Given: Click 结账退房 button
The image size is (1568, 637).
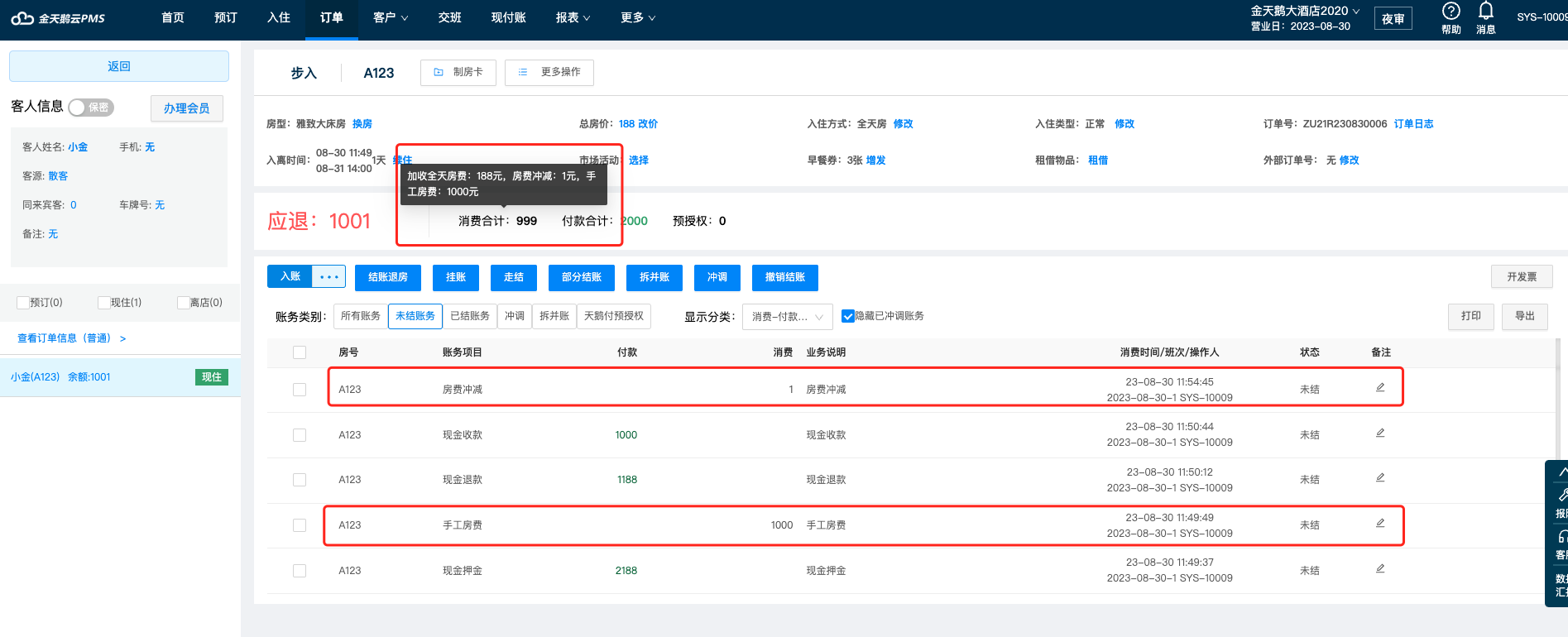Looking at the screenshot, I should [388, 277].
